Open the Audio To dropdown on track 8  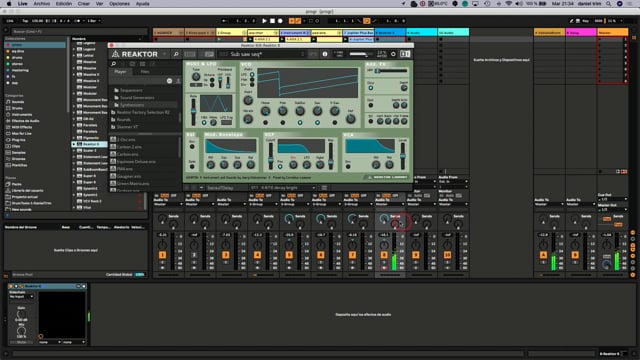point(390,204)
